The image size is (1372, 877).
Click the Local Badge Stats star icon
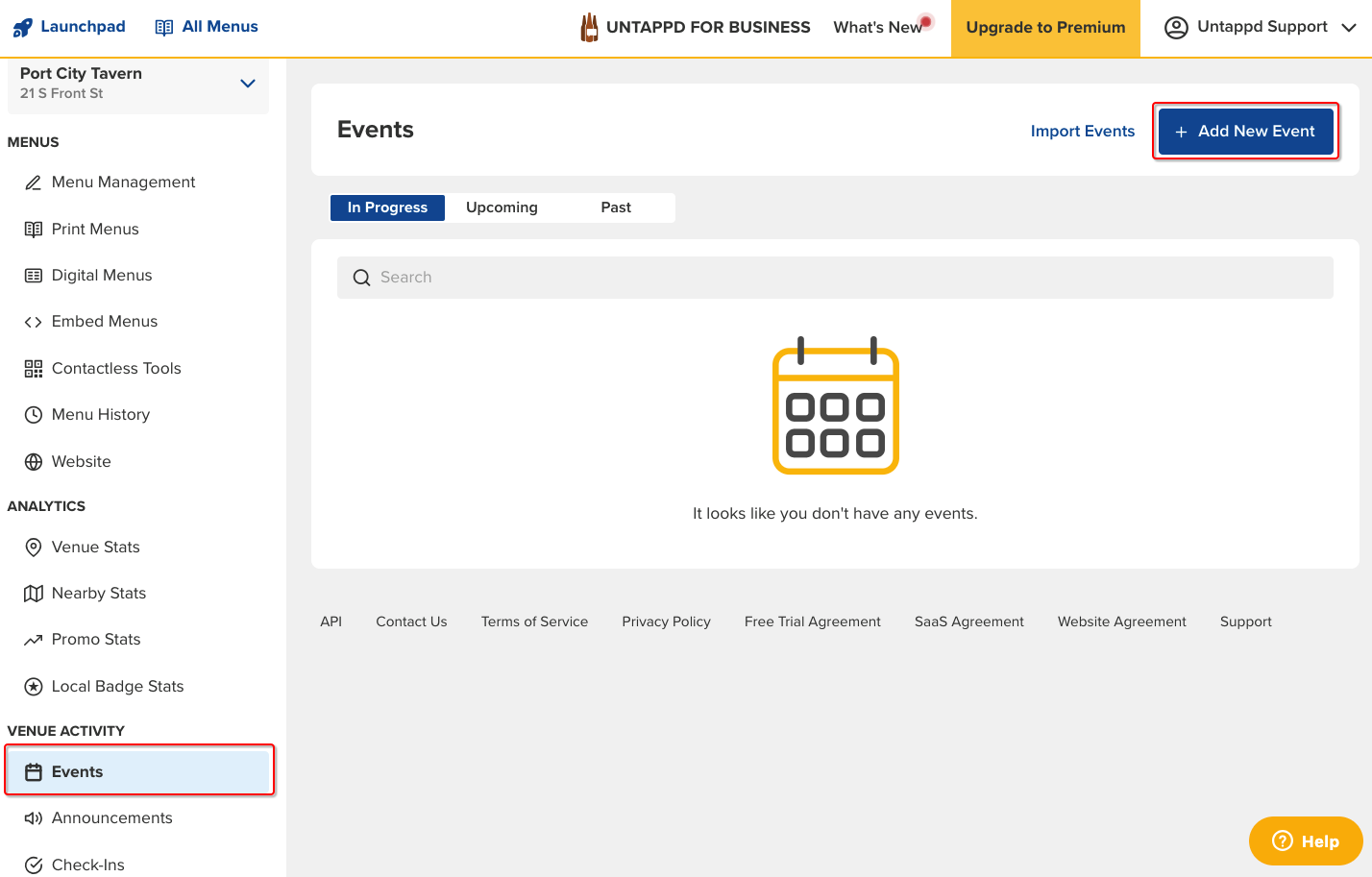tap(34, 687)
